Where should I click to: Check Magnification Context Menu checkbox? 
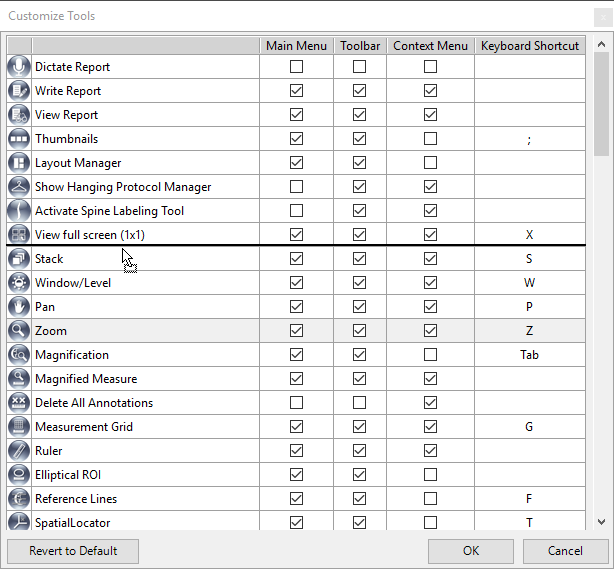[x=430, y=355]
